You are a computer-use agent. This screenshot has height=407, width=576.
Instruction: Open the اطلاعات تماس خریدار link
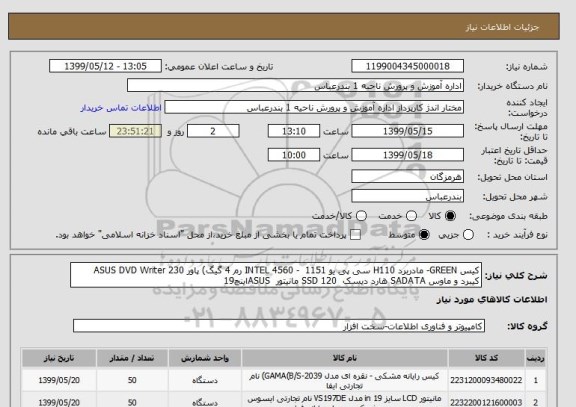[121, 108]
